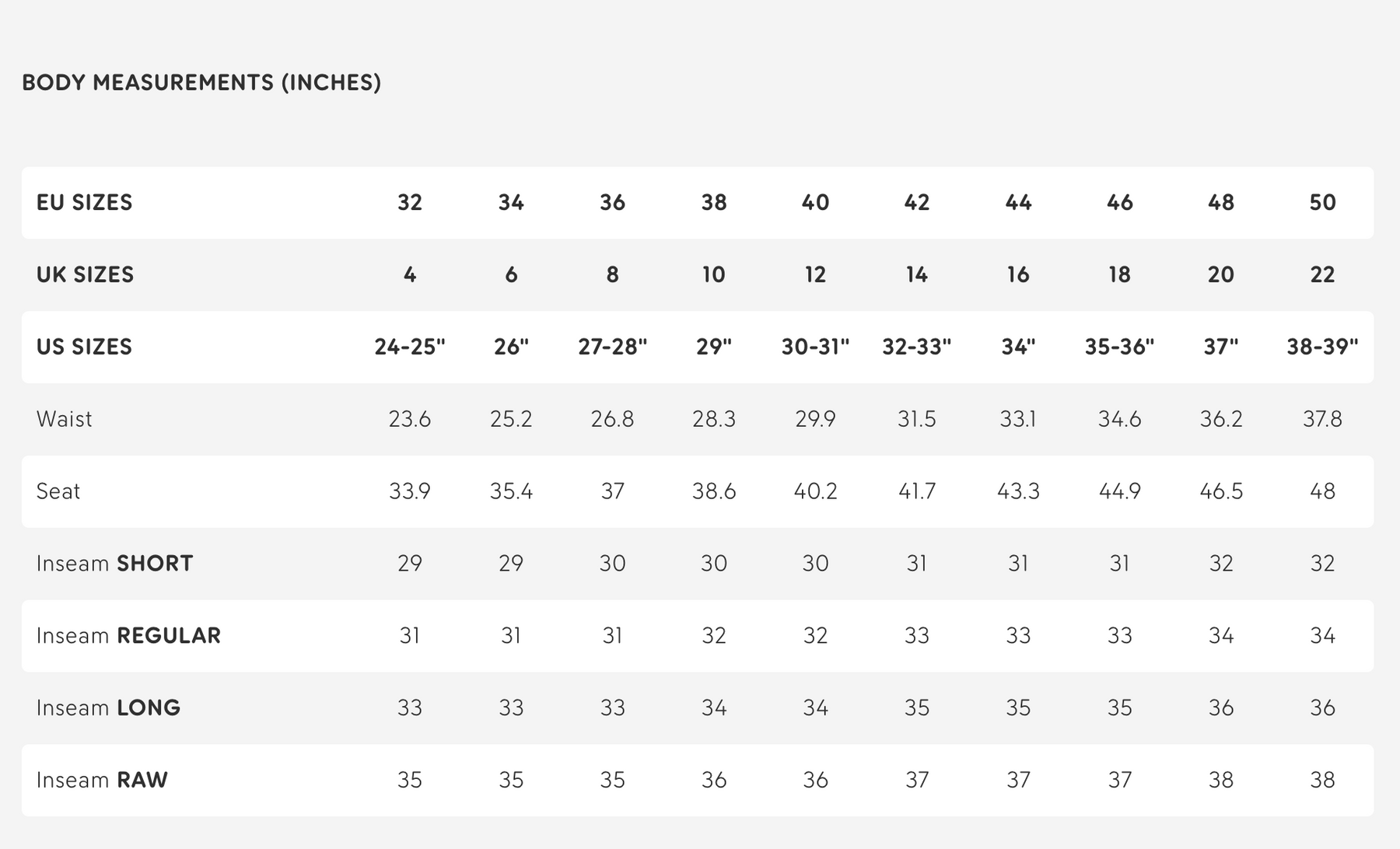
Task: Click the UK Sizes row label
Action: coord(85,274)
